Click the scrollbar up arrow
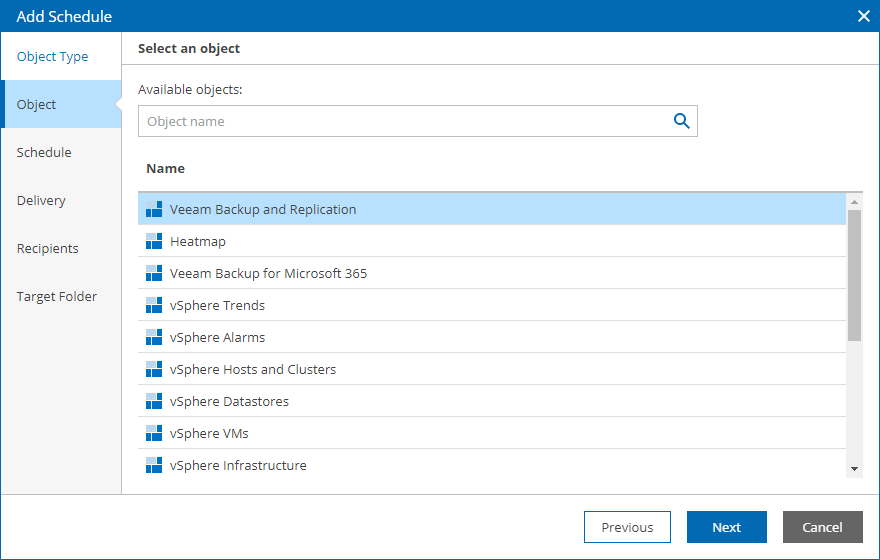The height and width of the screenshot is (560, 880). tap(854, 202)
